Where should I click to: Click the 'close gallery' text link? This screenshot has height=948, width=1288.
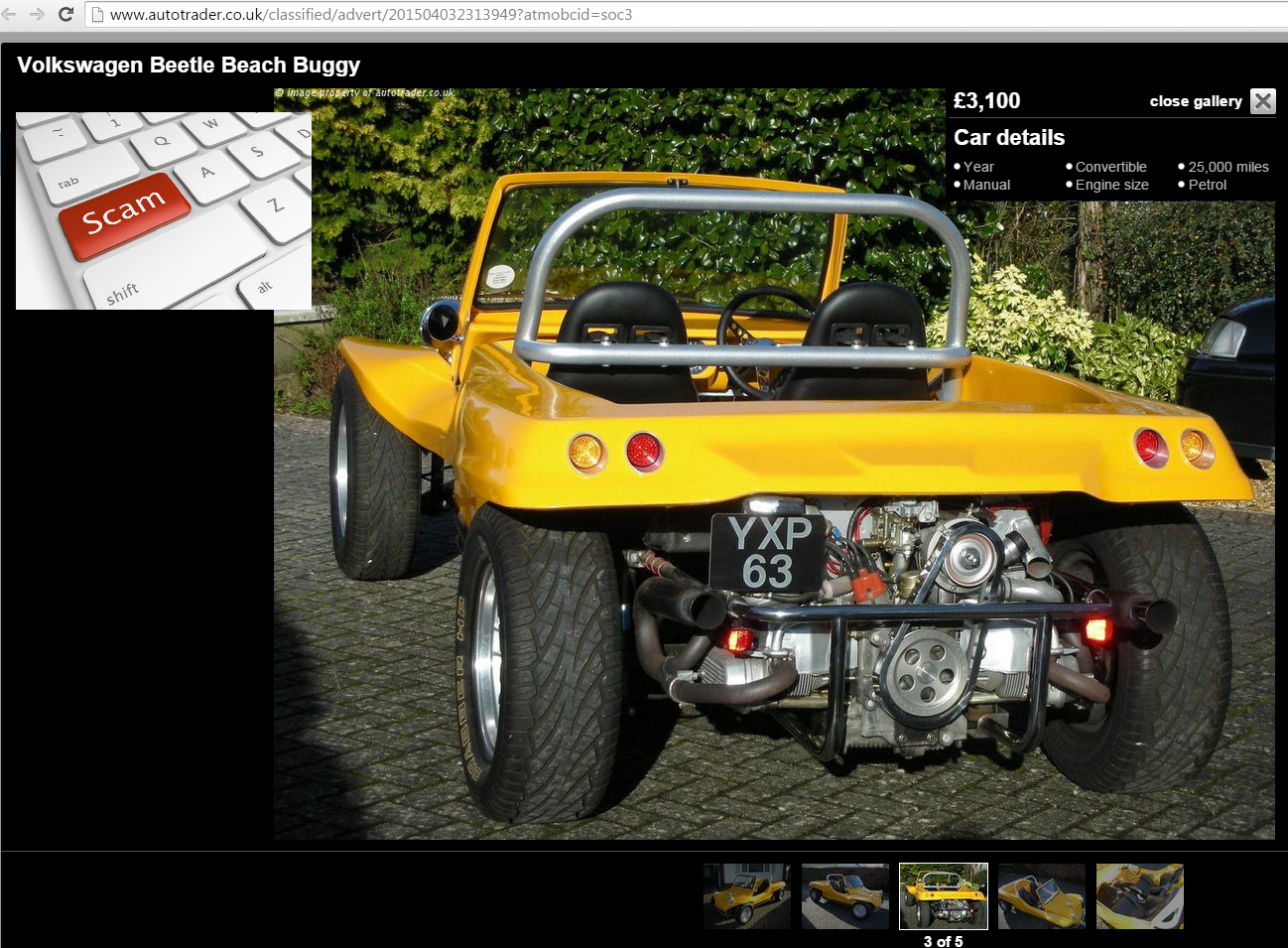(x=1196, y=101)
